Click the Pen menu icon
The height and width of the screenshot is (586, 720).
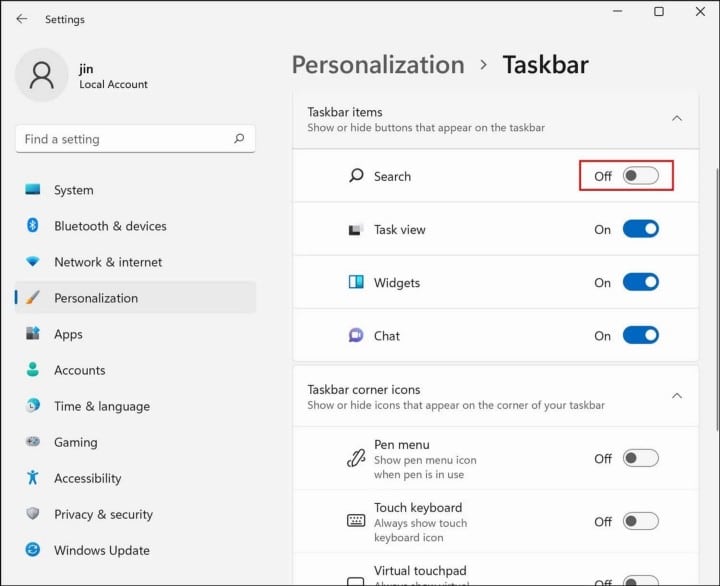pyautogui.click(x=356, y=458)
